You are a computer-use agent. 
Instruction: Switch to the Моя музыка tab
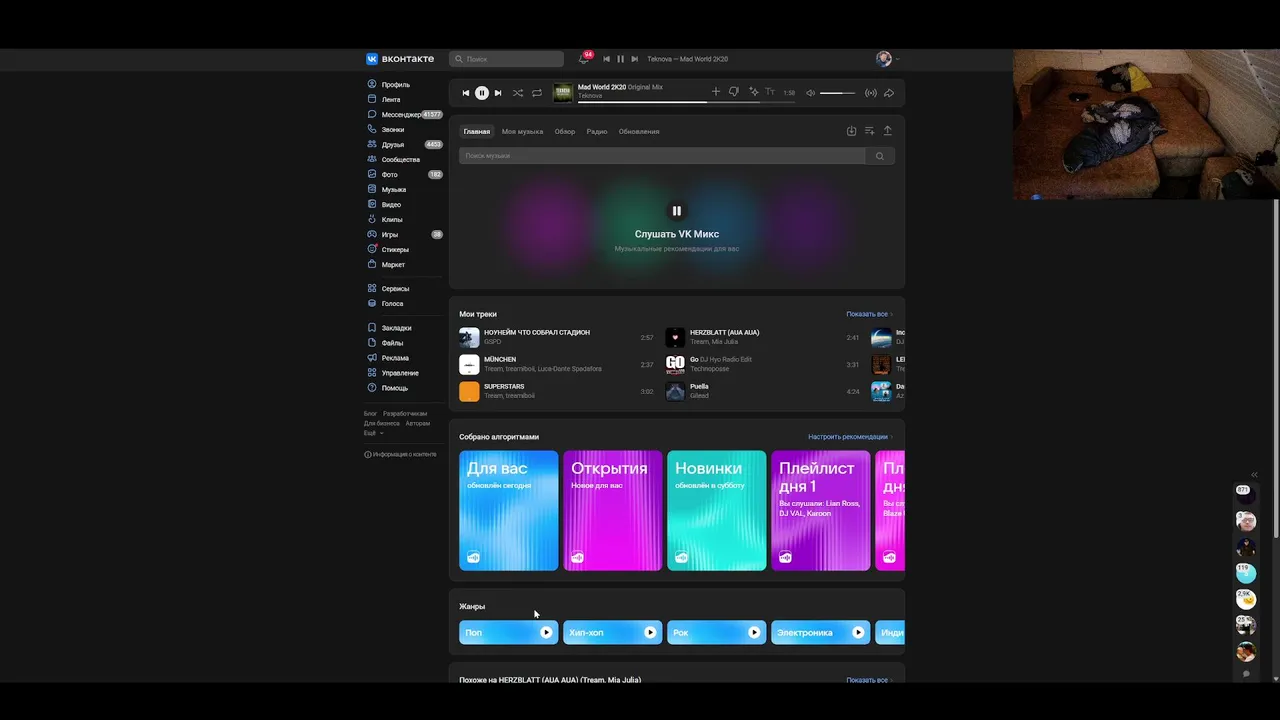pos(522,131)
